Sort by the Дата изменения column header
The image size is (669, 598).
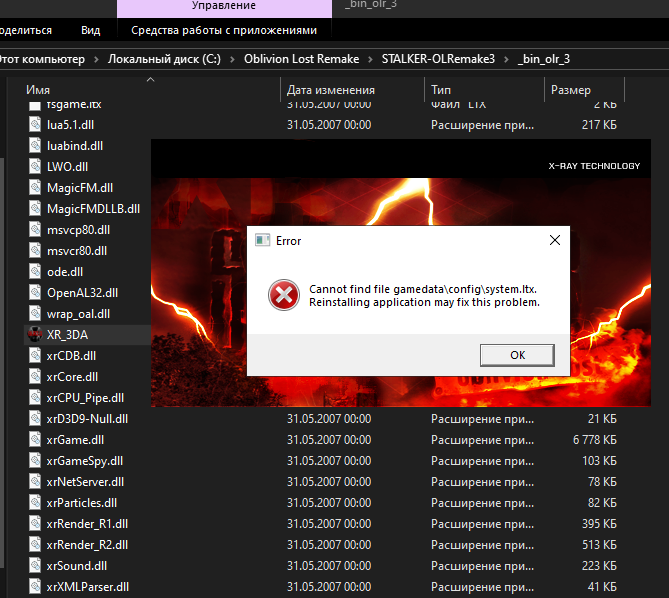[x=331, y=90]
